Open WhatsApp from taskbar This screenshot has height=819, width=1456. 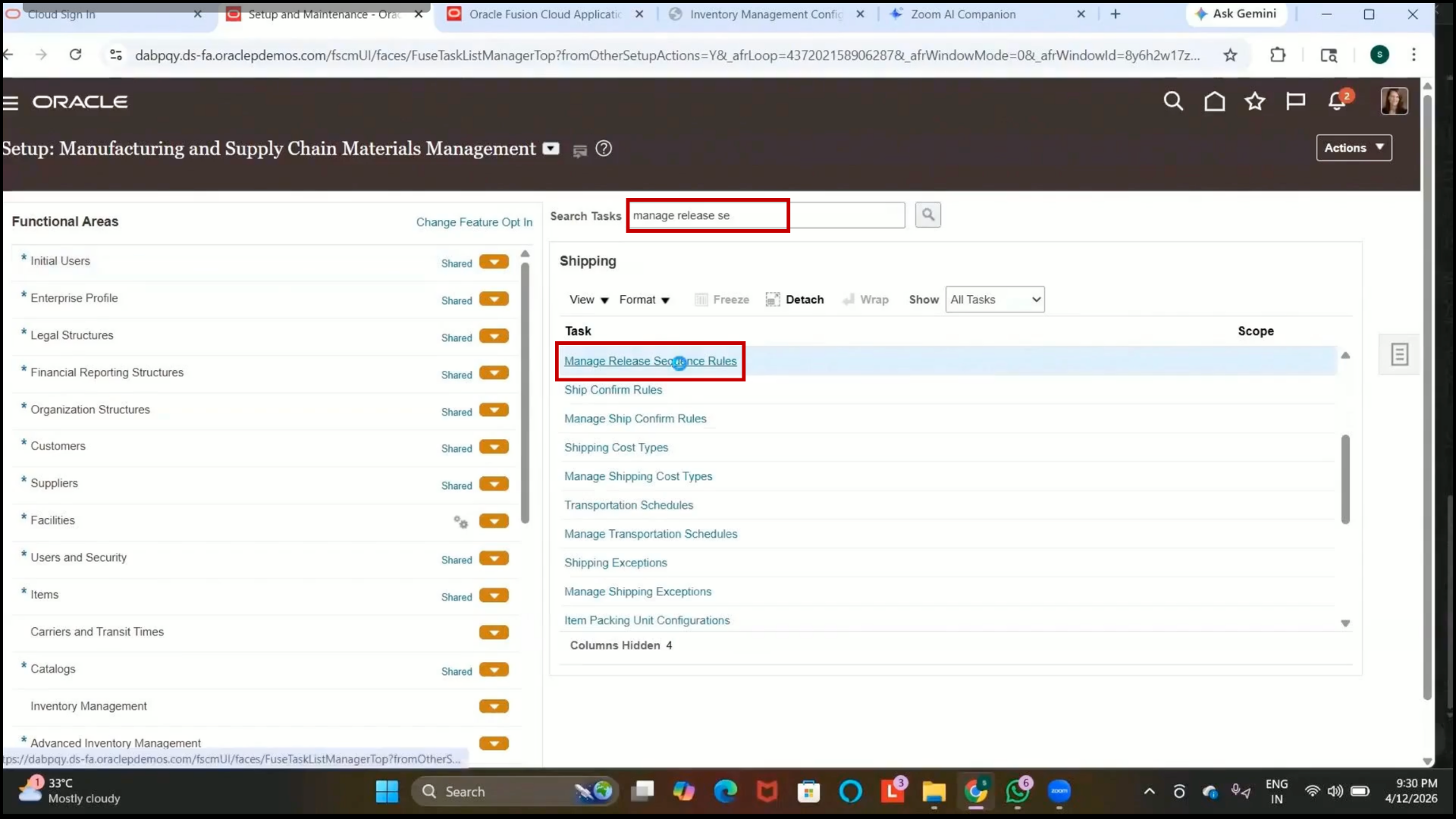[x=1017, y=792]
